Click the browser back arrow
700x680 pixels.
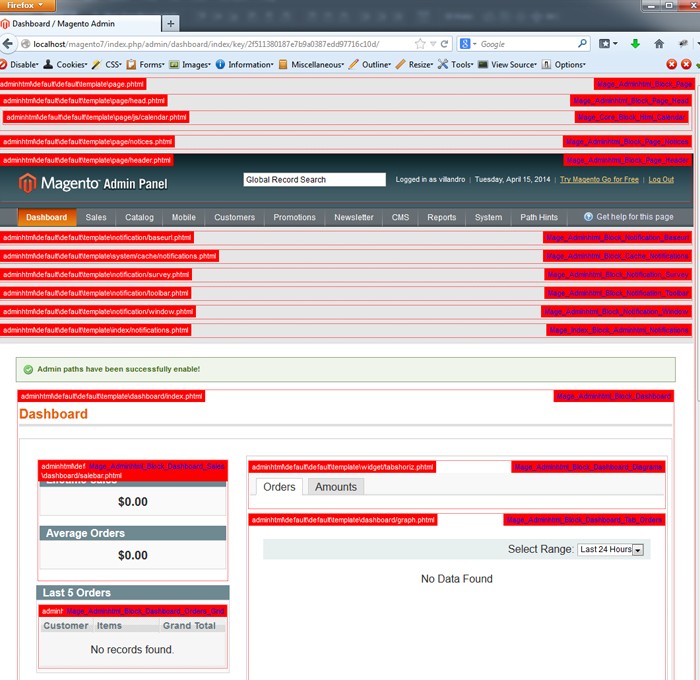coord(7,44)
